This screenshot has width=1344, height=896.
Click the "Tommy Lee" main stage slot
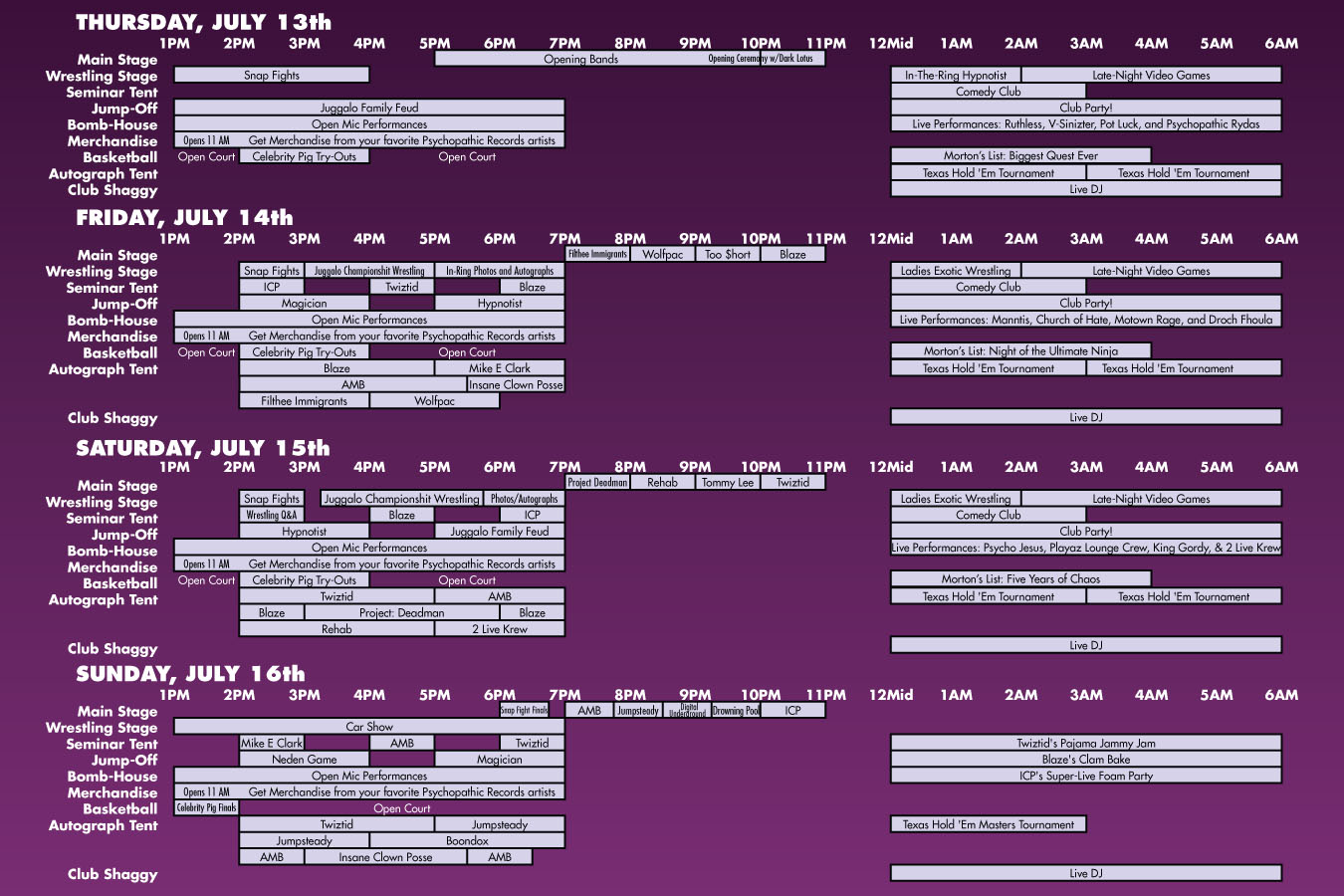coord(728,482)
